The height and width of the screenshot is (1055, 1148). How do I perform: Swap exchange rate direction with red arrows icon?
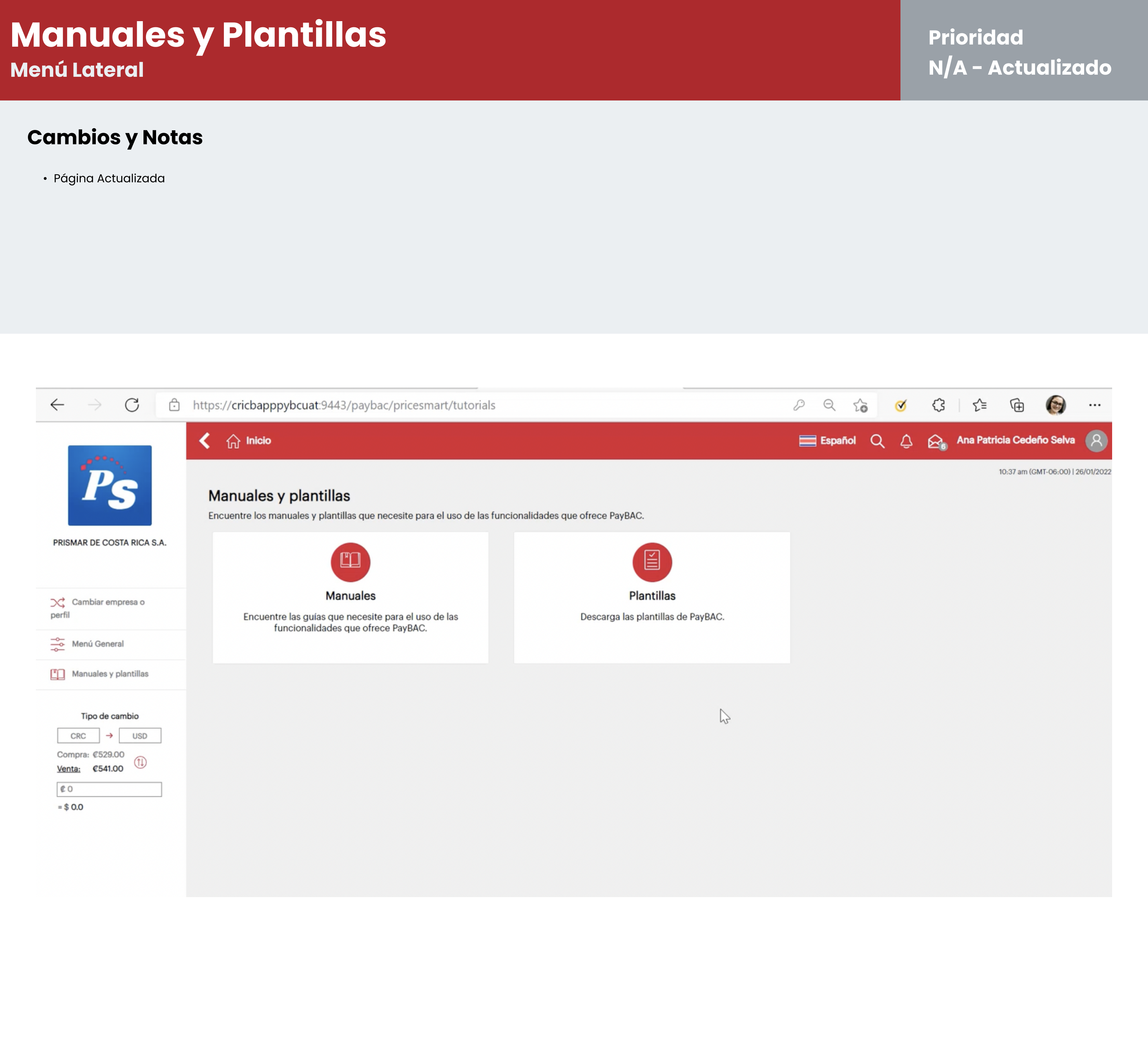coord(140,762)
